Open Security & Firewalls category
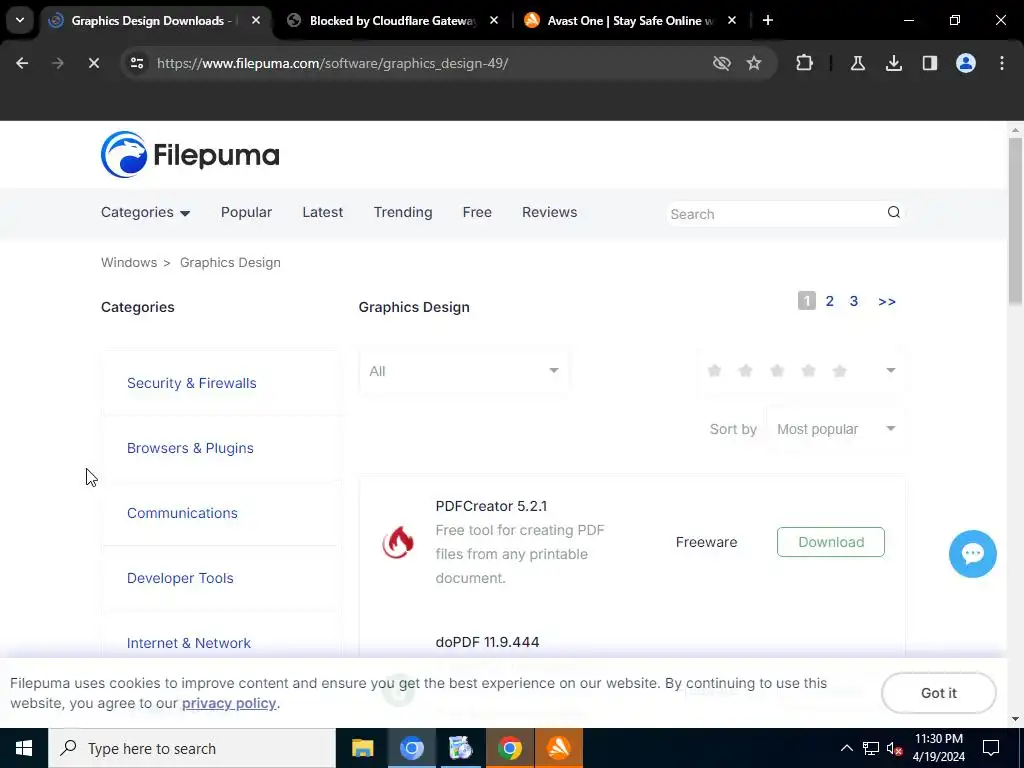The height and width of the screenshot is (768, 1024). pos(191,383)
